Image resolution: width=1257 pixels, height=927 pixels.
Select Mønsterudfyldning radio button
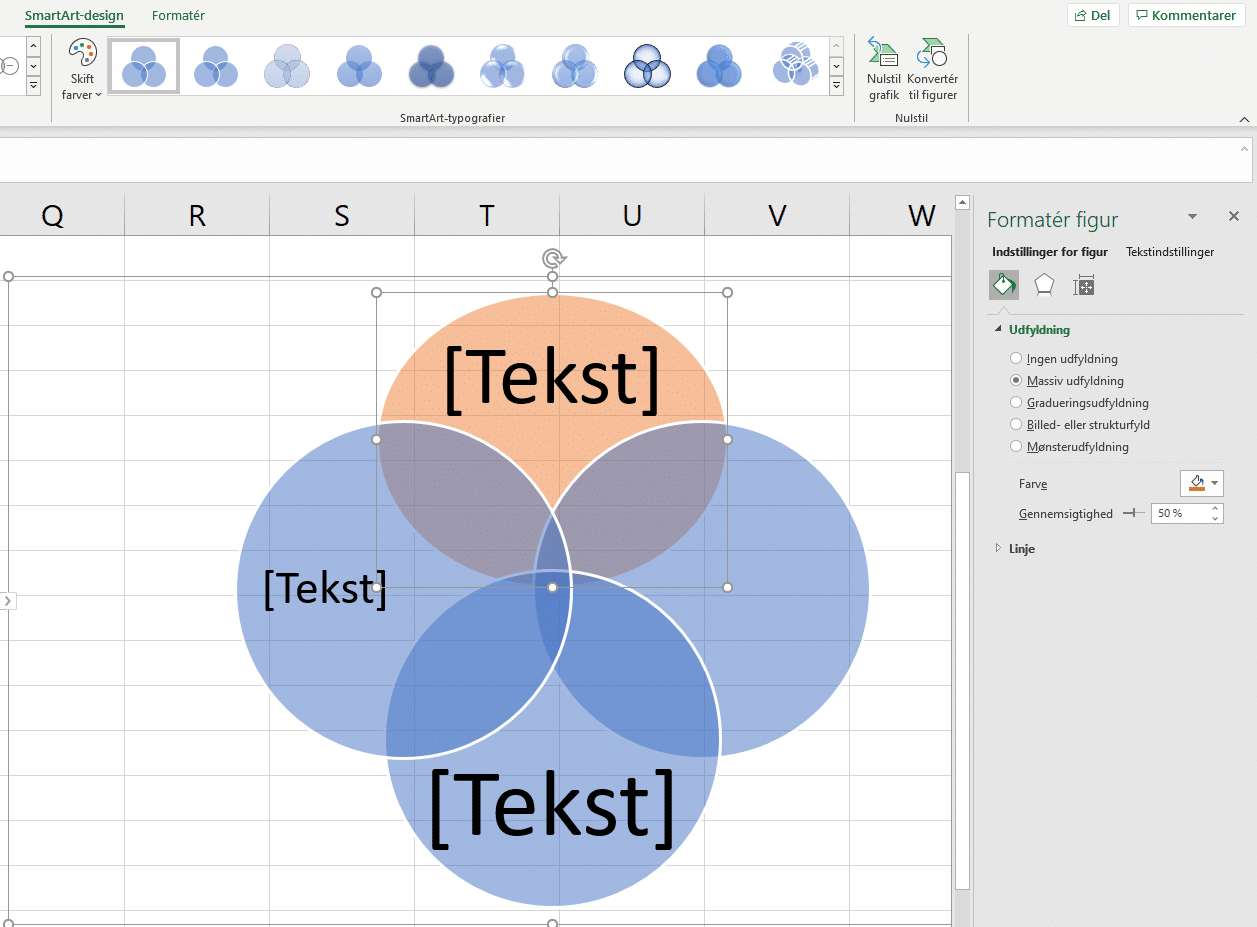point(1016,447)
